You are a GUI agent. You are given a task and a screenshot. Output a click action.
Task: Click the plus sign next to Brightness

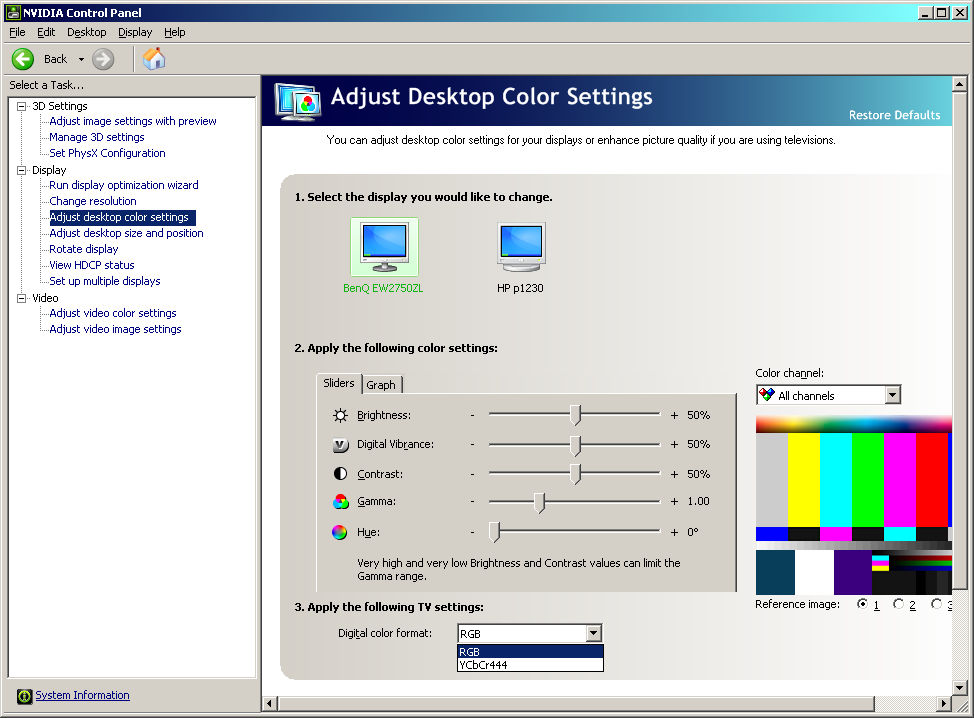[x=674, y=416]
